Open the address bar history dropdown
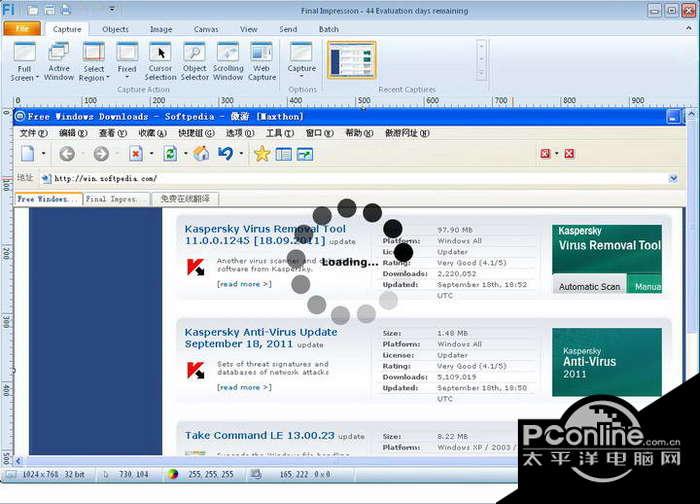Image resolution: width=700 pixels, height=504 pixels. (673, 179)
